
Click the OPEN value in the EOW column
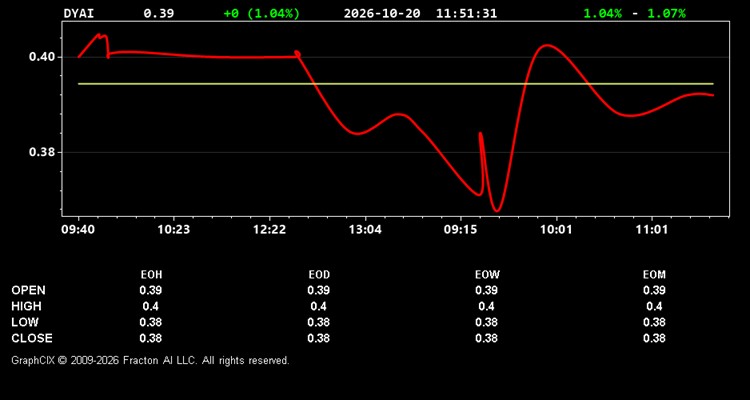pos(487,290)
